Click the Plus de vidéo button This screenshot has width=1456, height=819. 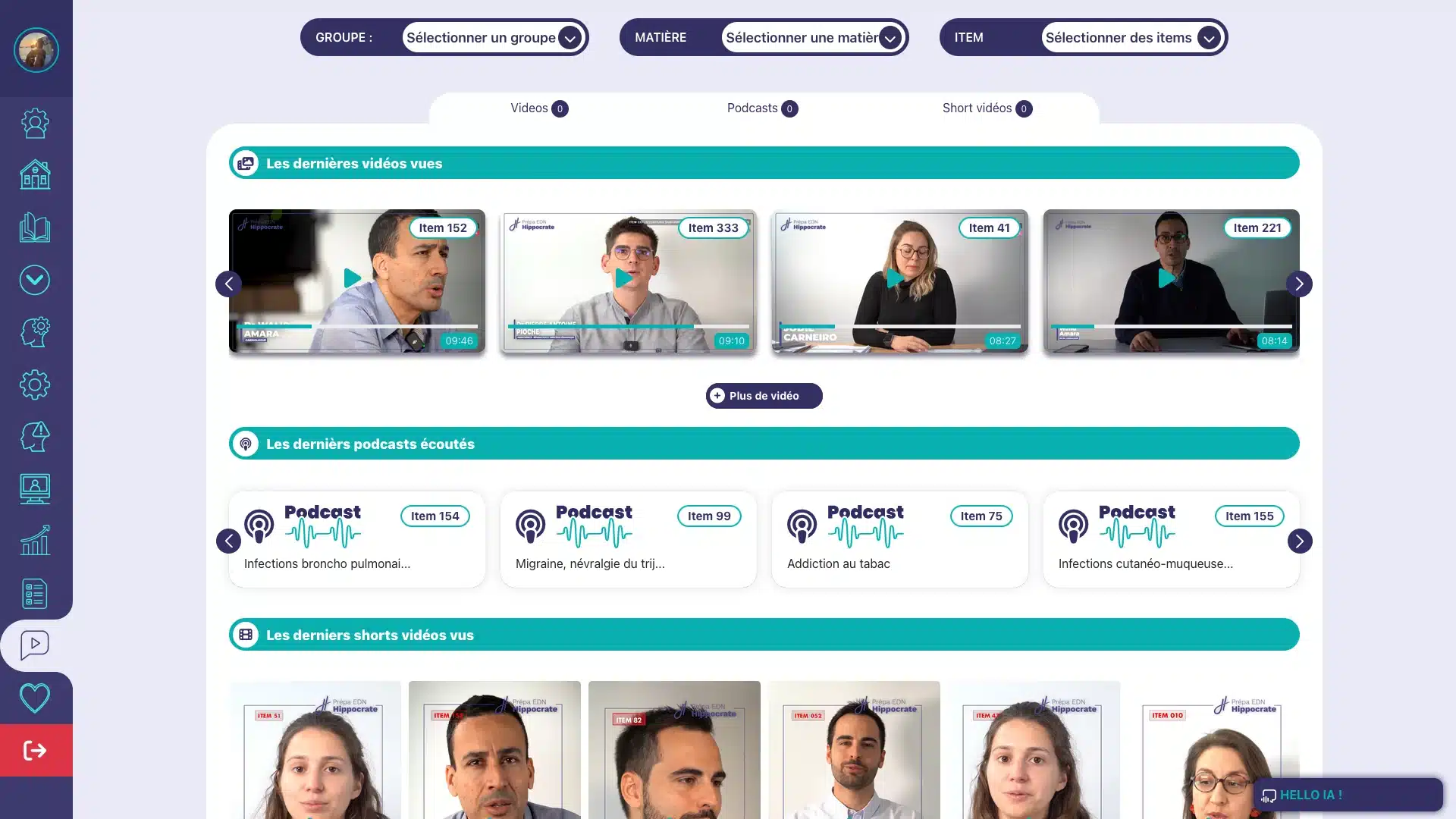764,396
